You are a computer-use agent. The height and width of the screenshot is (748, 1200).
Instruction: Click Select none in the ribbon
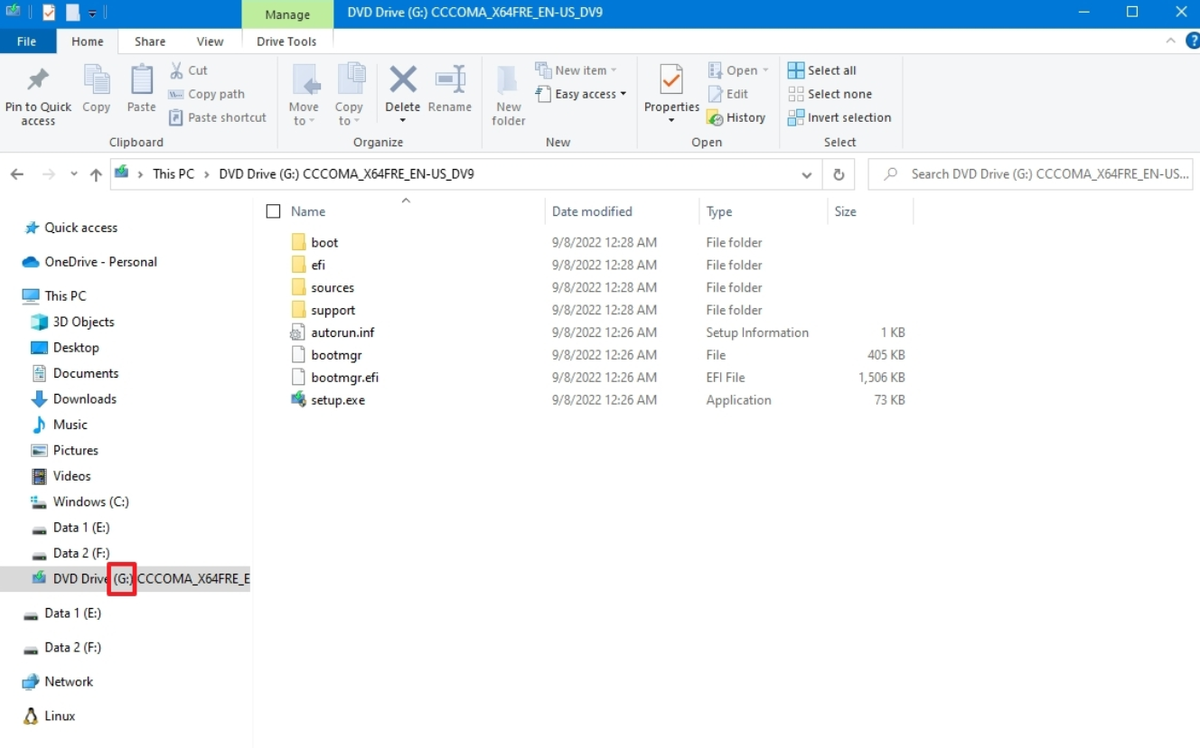point(830,94)
